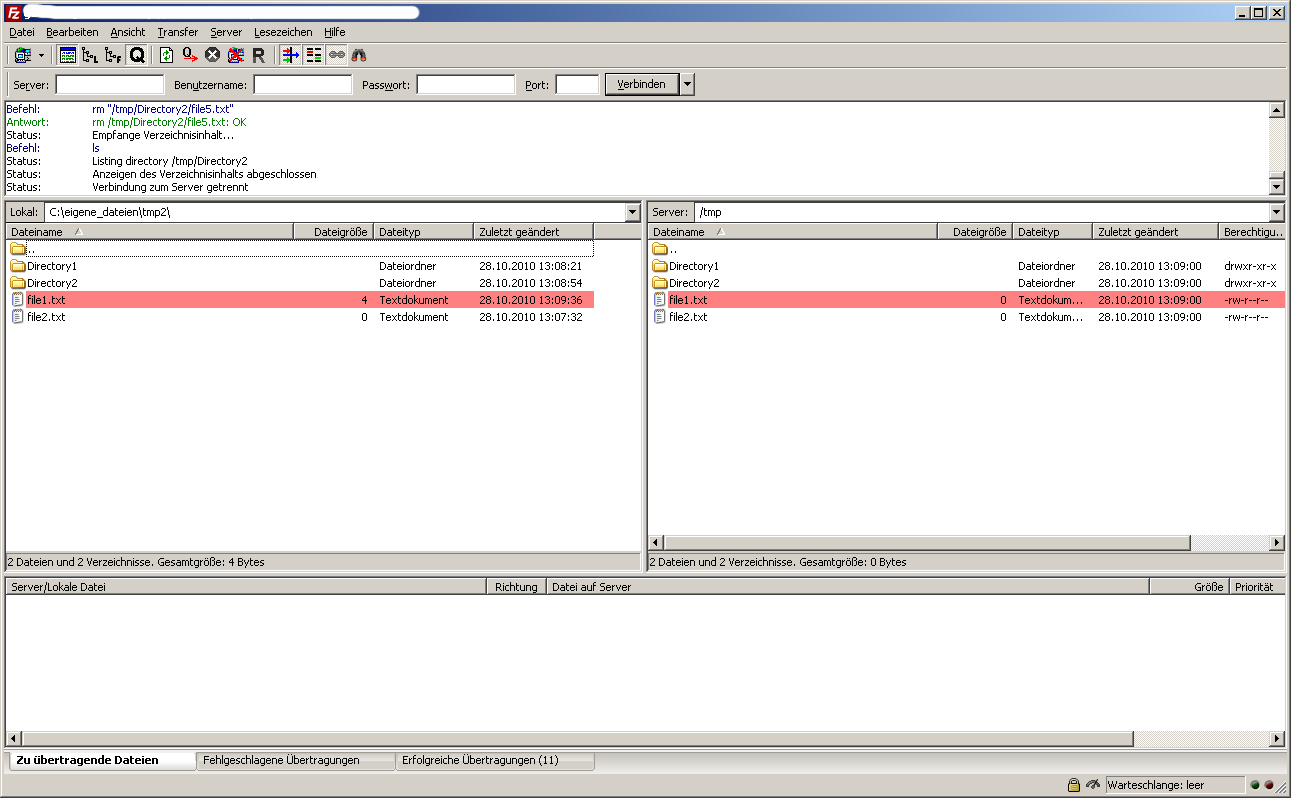
Task: Click the message log scroll-up arrow
Action: tap(1276, 110)
